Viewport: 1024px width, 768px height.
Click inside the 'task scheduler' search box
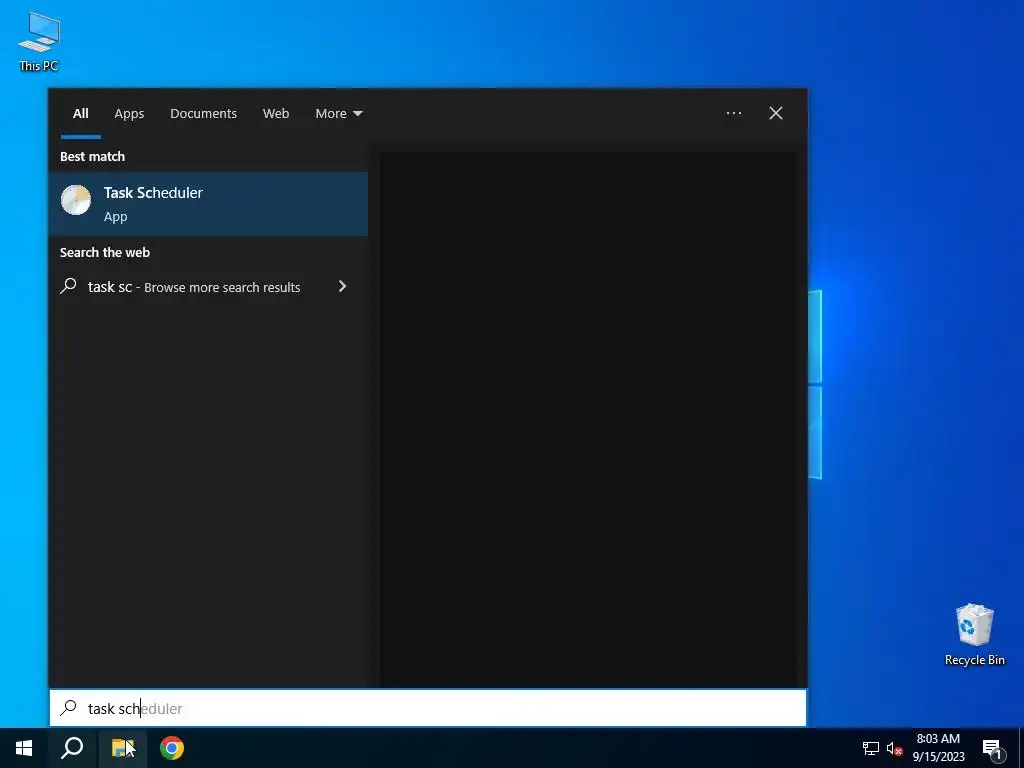tap(428, 708)
